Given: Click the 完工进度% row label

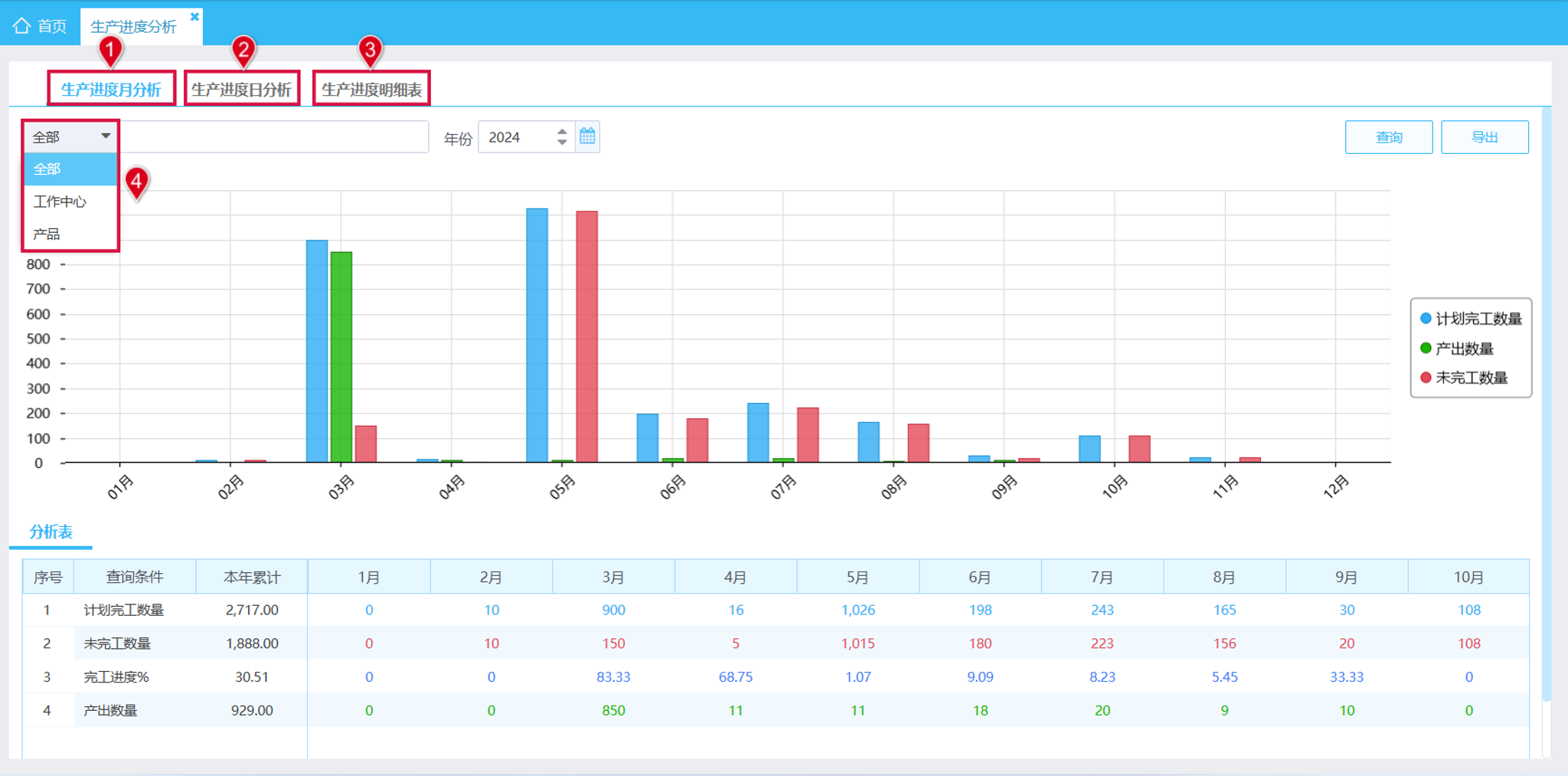Looking at the screenshot, I should (x=116, y=677).
